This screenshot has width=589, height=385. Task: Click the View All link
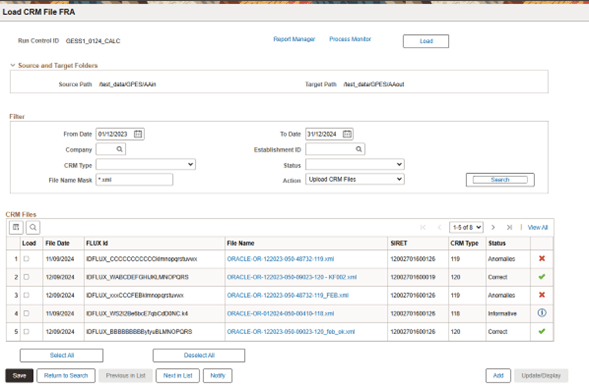538,228
